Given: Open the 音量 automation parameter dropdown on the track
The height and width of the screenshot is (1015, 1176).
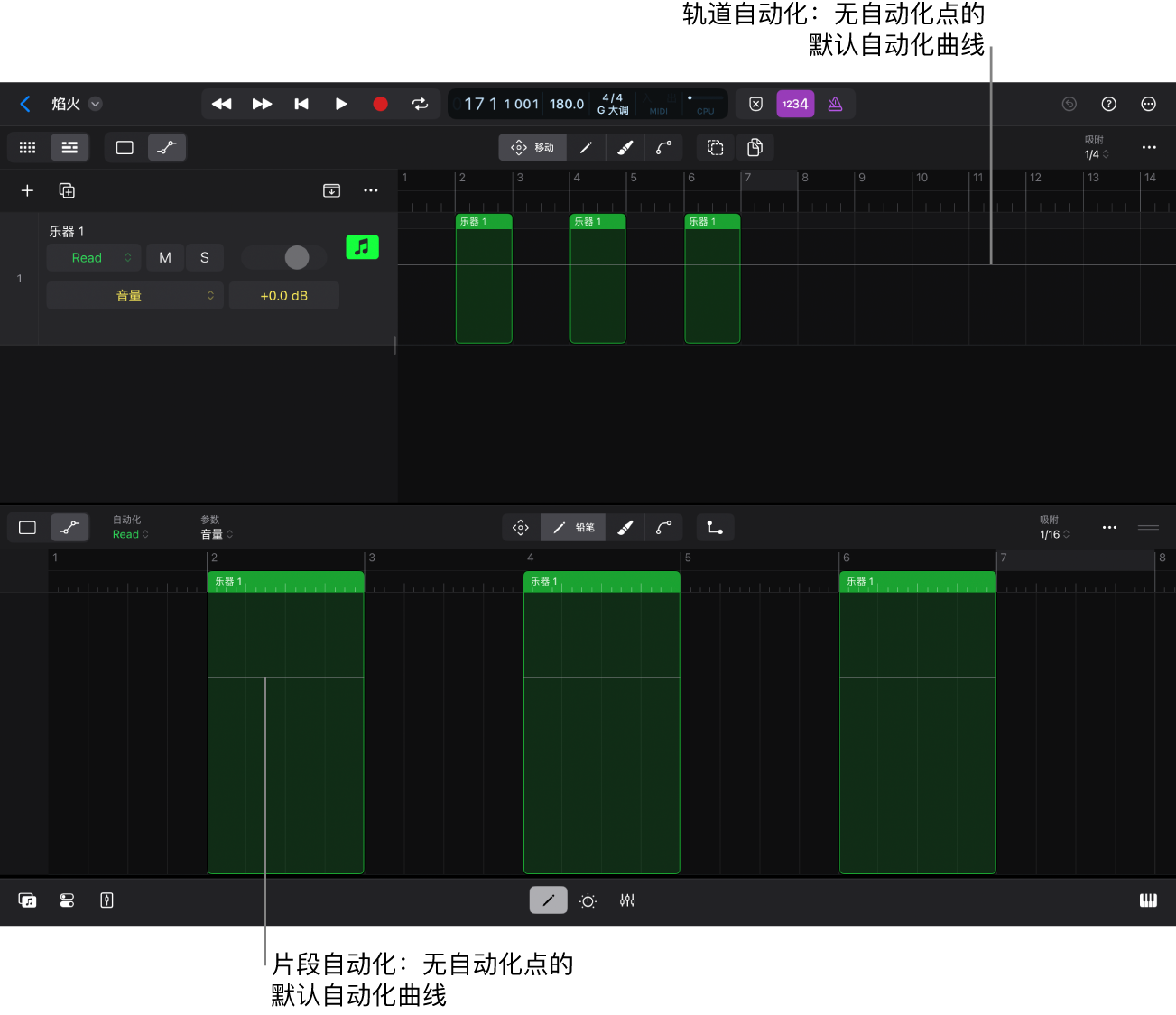Looking at the screenshot, I should coord(134,295).
